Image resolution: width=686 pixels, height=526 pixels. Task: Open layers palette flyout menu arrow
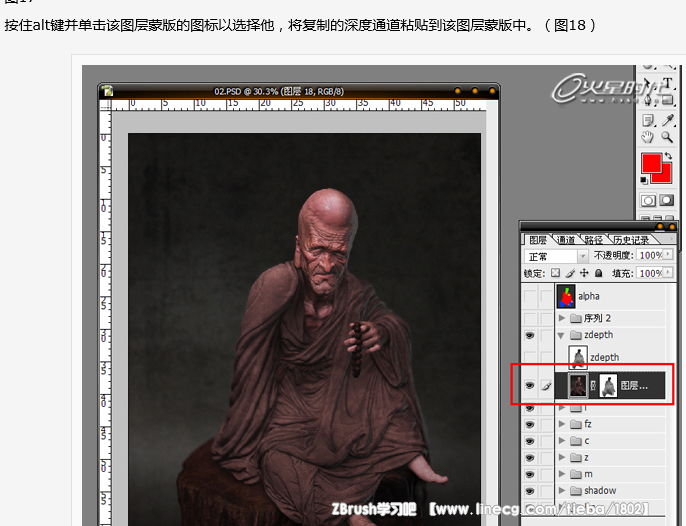coord(671,238)
